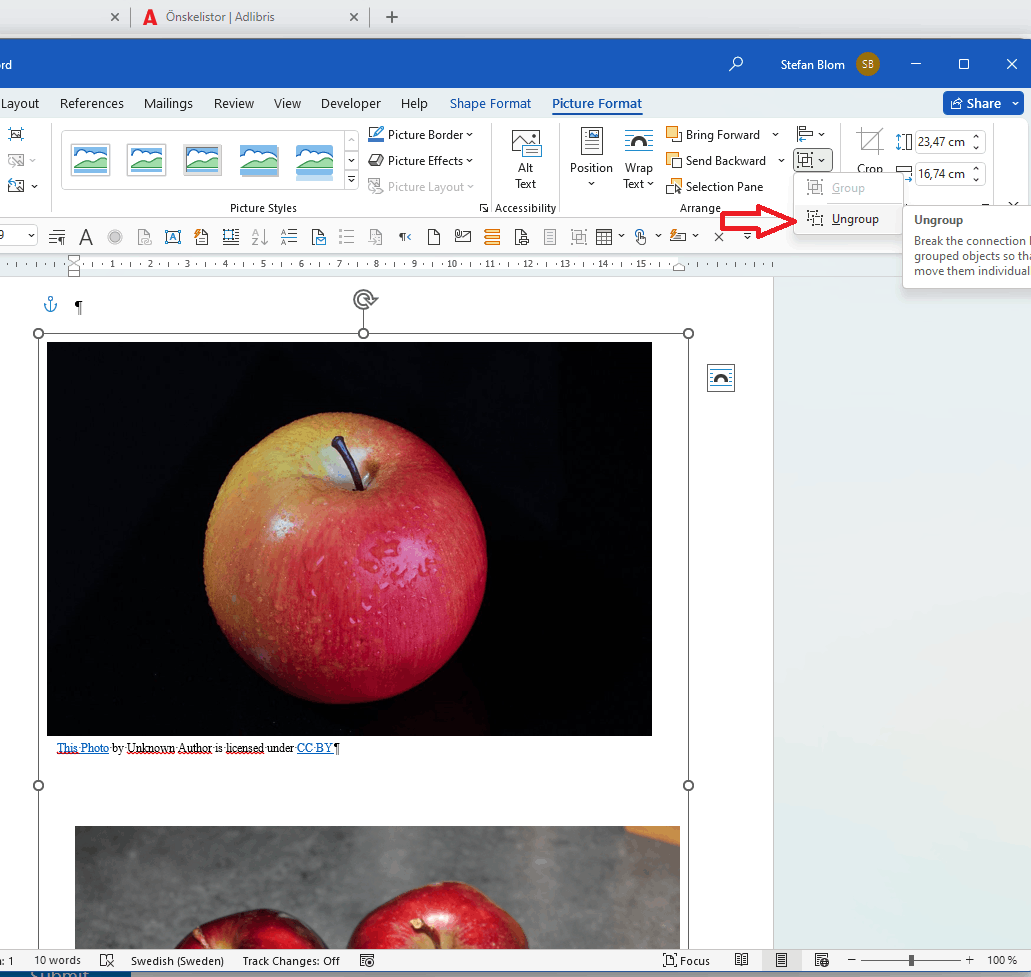This screenshot has width=1031, height=977.
Task: Click the 10 words count in status bar
Action: pos(57,961)
